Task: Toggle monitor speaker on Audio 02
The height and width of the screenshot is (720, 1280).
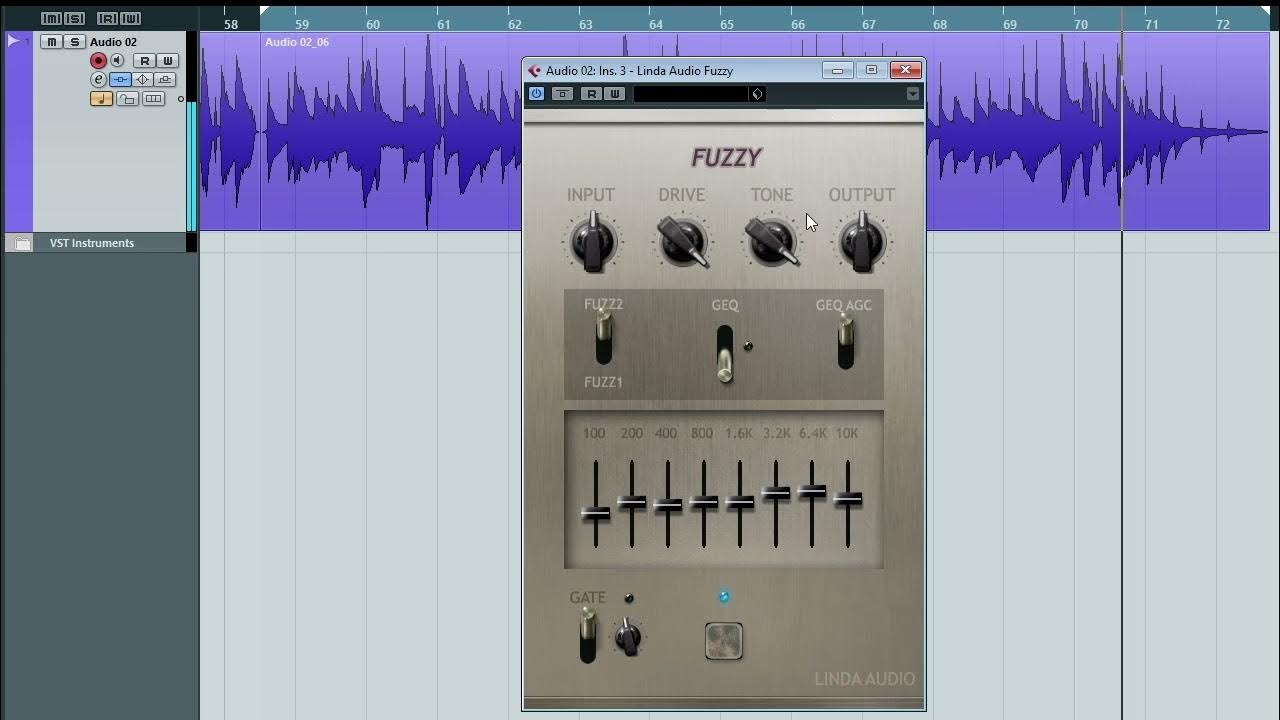Action: click(x=117, y=61)
